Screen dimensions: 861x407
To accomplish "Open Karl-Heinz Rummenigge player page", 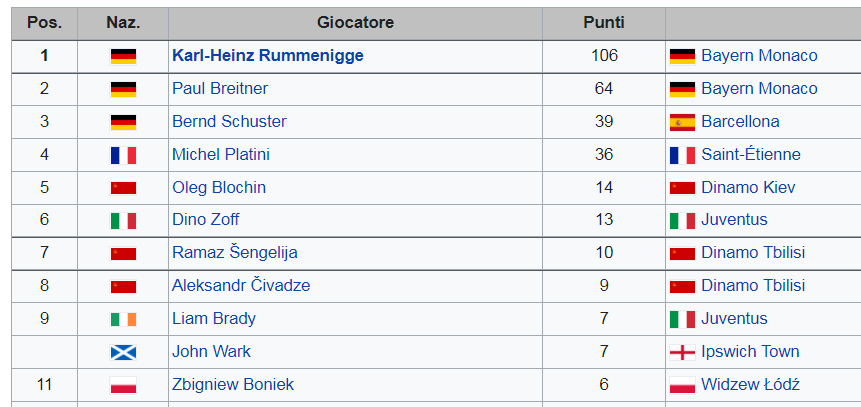I will pos(267,55).
